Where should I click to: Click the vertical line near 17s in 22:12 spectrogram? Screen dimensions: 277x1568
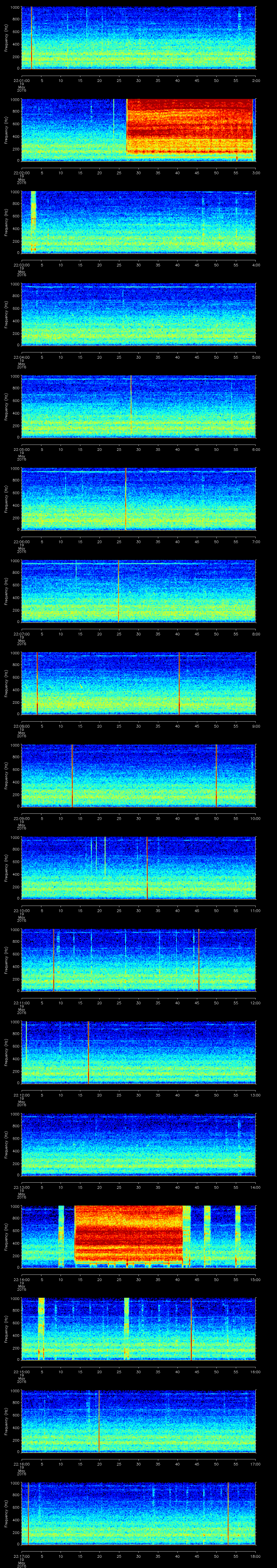88,1052
